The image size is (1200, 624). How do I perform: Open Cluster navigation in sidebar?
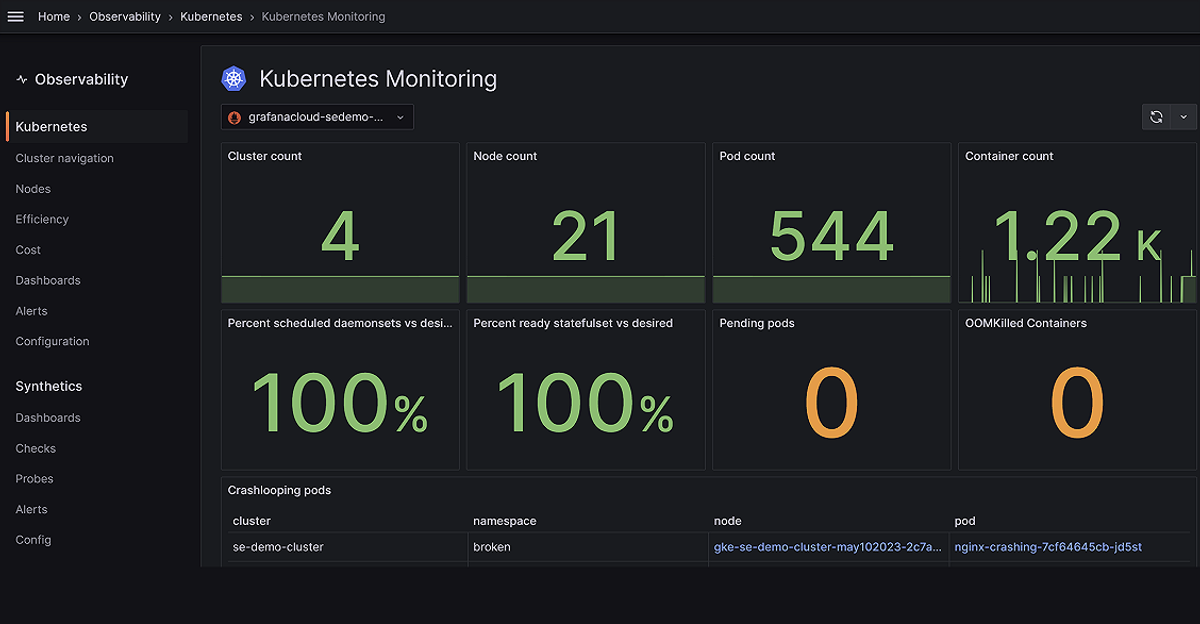point(65,158)
